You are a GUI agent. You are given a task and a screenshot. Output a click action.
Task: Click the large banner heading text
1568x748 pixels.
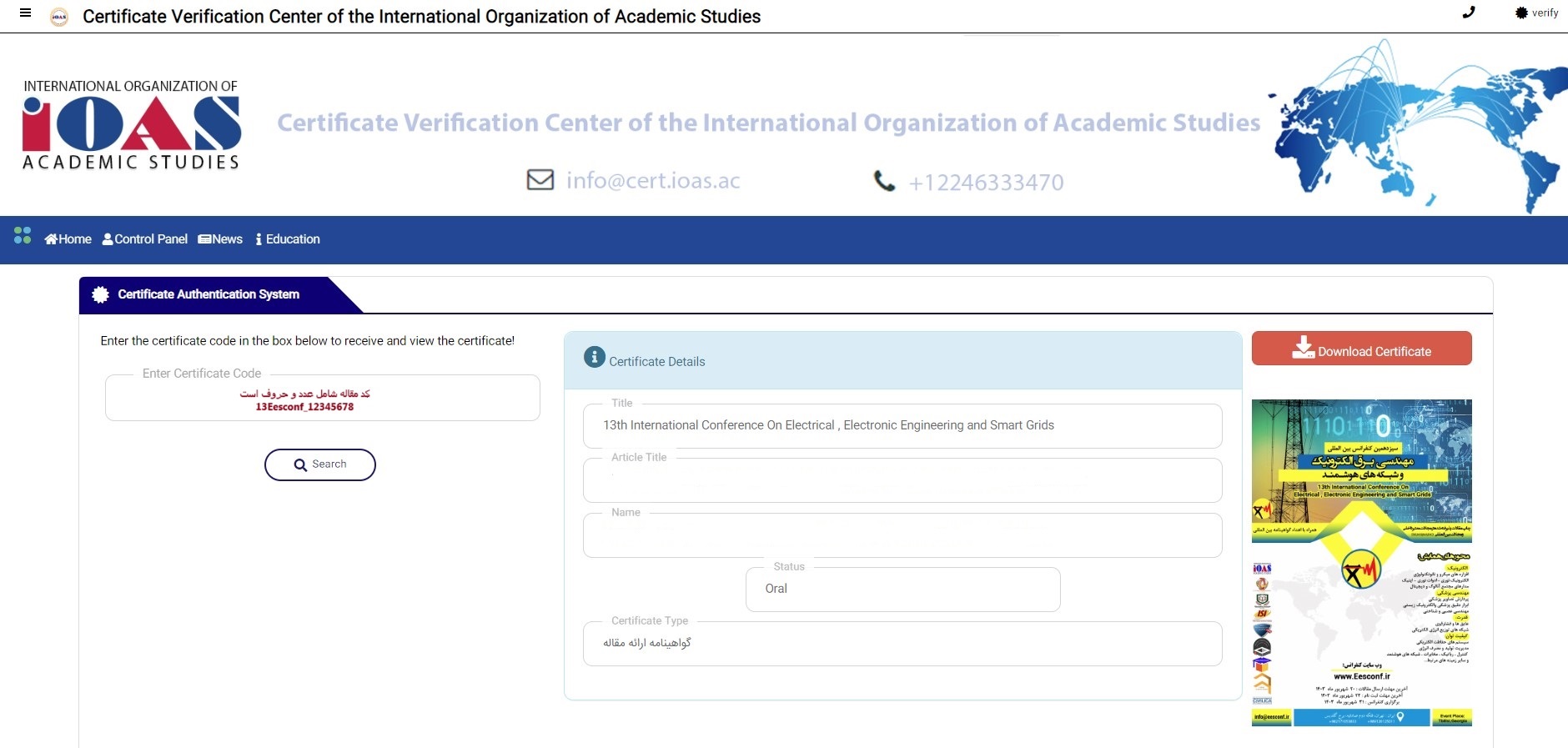pyautogui.click(x=768, y=123)
